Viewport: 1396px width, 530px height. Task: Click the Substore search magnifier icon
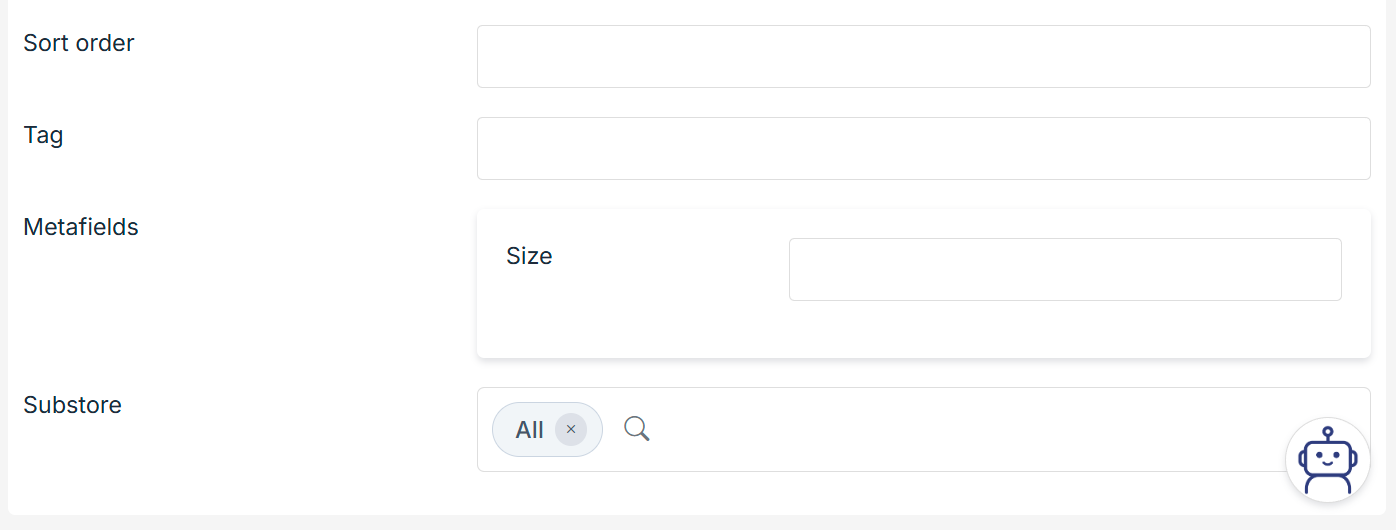[637, 429]
